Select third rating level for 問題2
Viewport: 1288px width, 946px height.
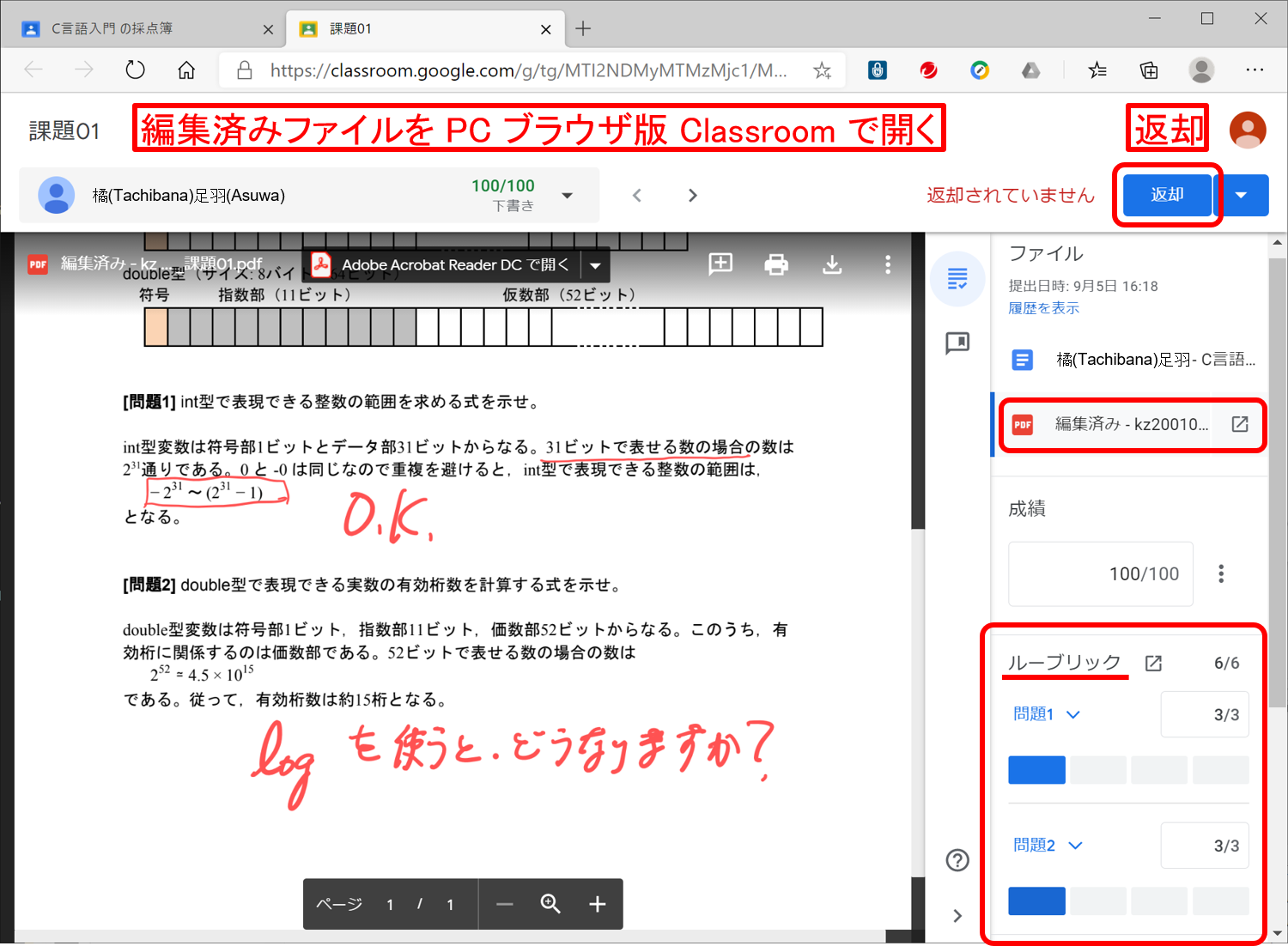[1159, 901]
